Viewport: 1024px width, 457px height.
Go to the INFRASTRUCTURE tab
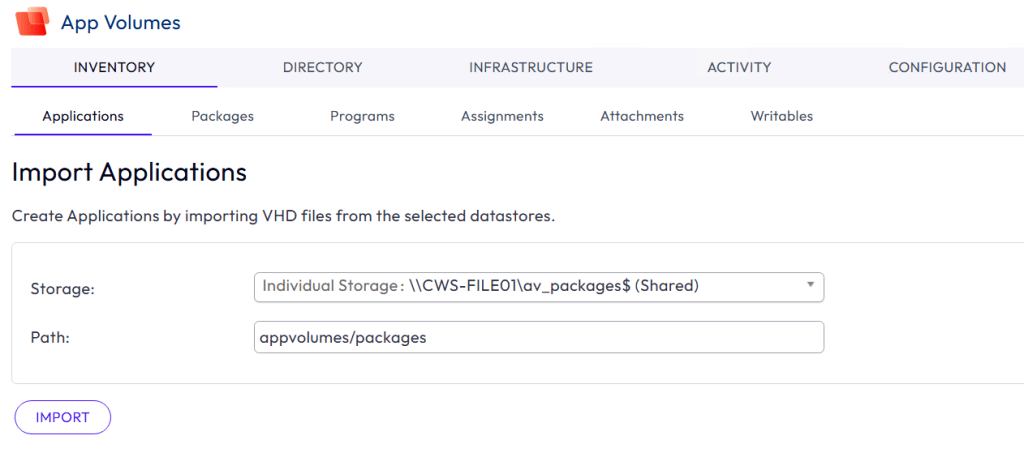(530, 68)
